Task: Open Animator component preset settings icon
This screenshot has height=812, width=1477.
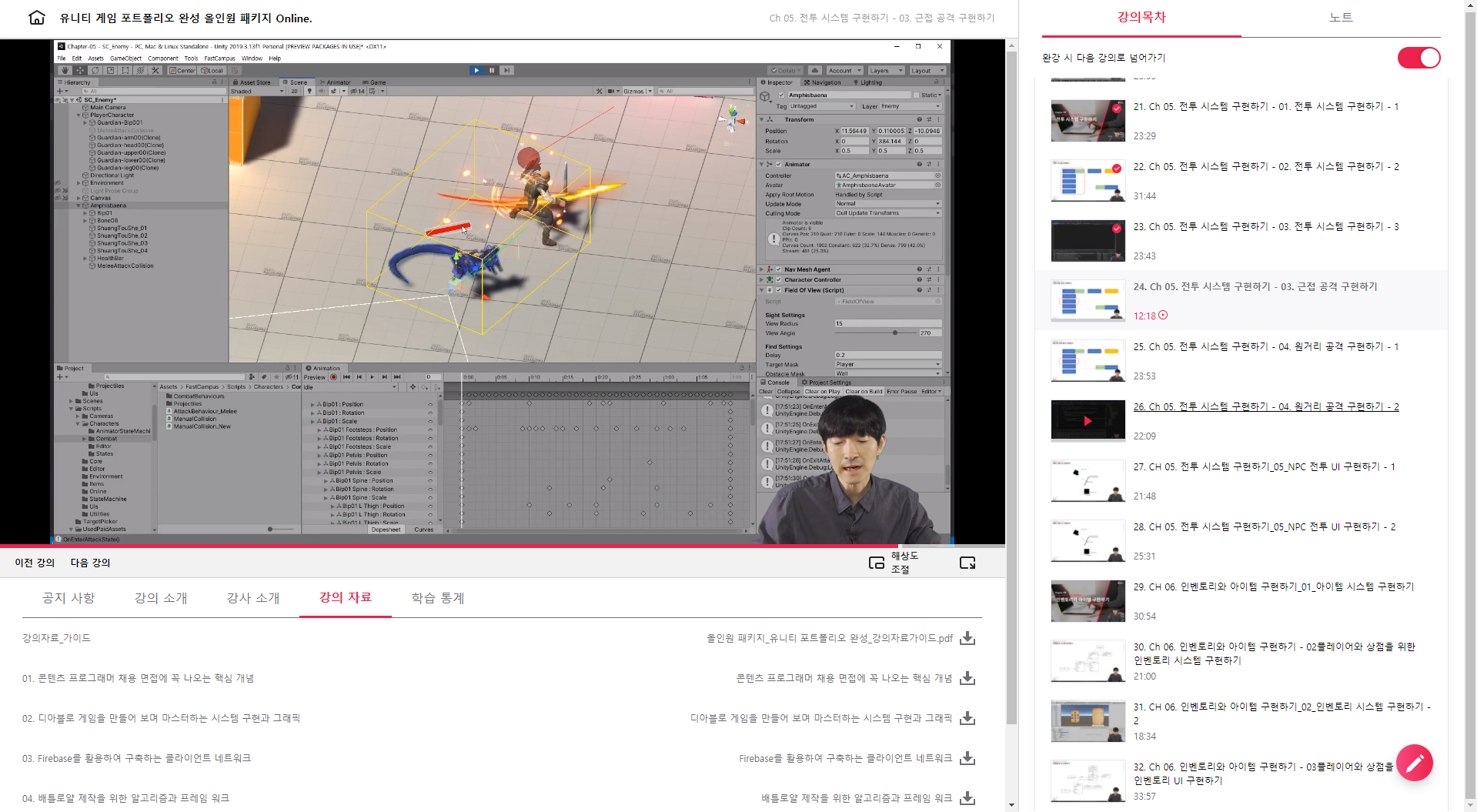Action: 929,164
